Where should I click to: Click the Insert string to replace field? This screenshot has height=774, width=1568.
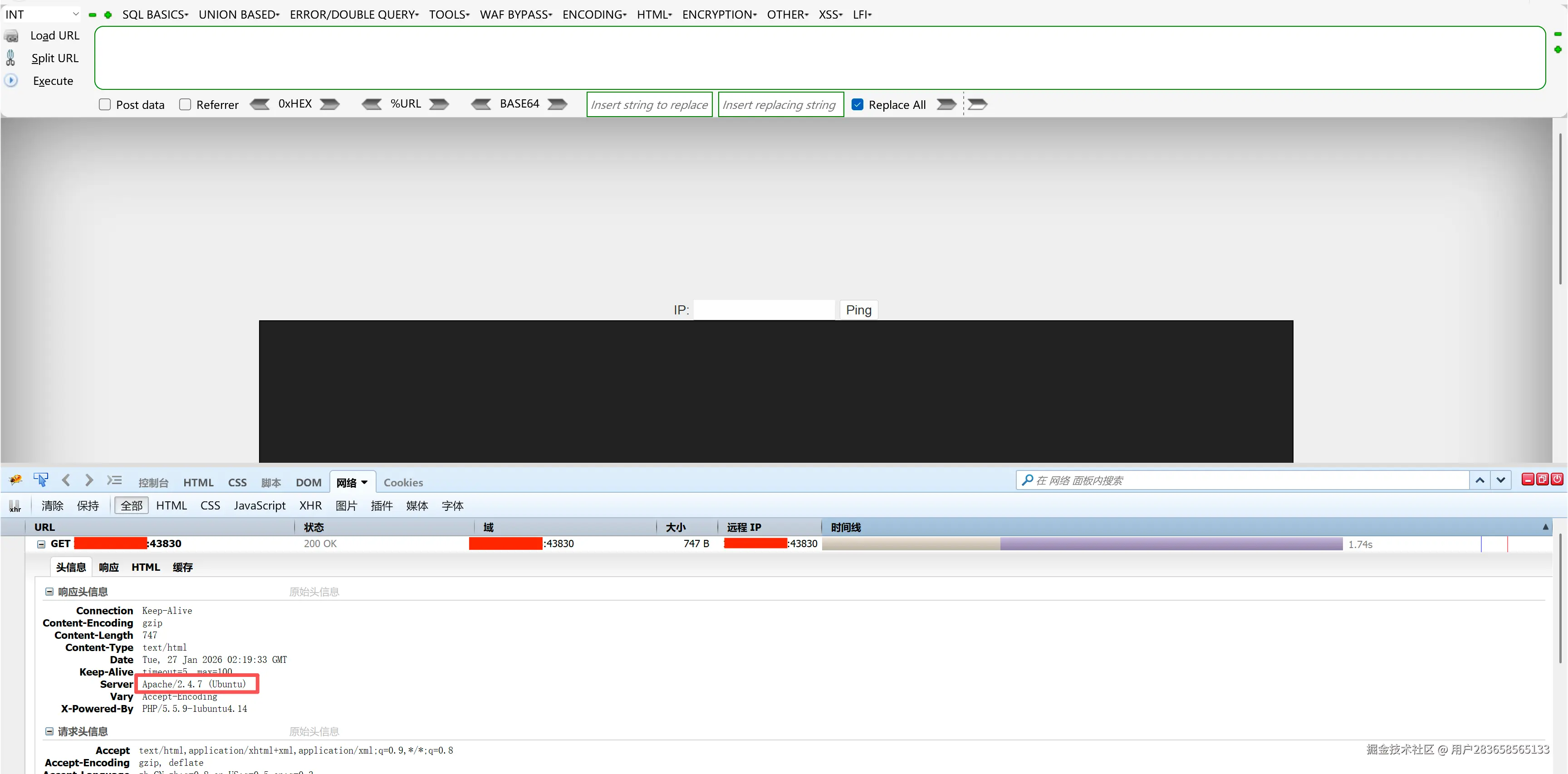point(650,105)
